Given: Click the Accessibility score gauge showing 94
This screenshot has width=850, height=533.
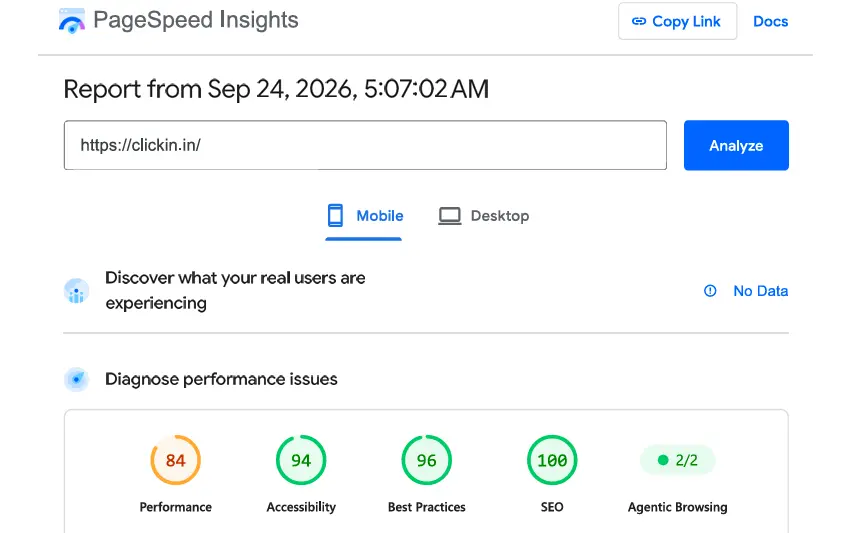Looking at the screenshot, I should pos(301,460).
